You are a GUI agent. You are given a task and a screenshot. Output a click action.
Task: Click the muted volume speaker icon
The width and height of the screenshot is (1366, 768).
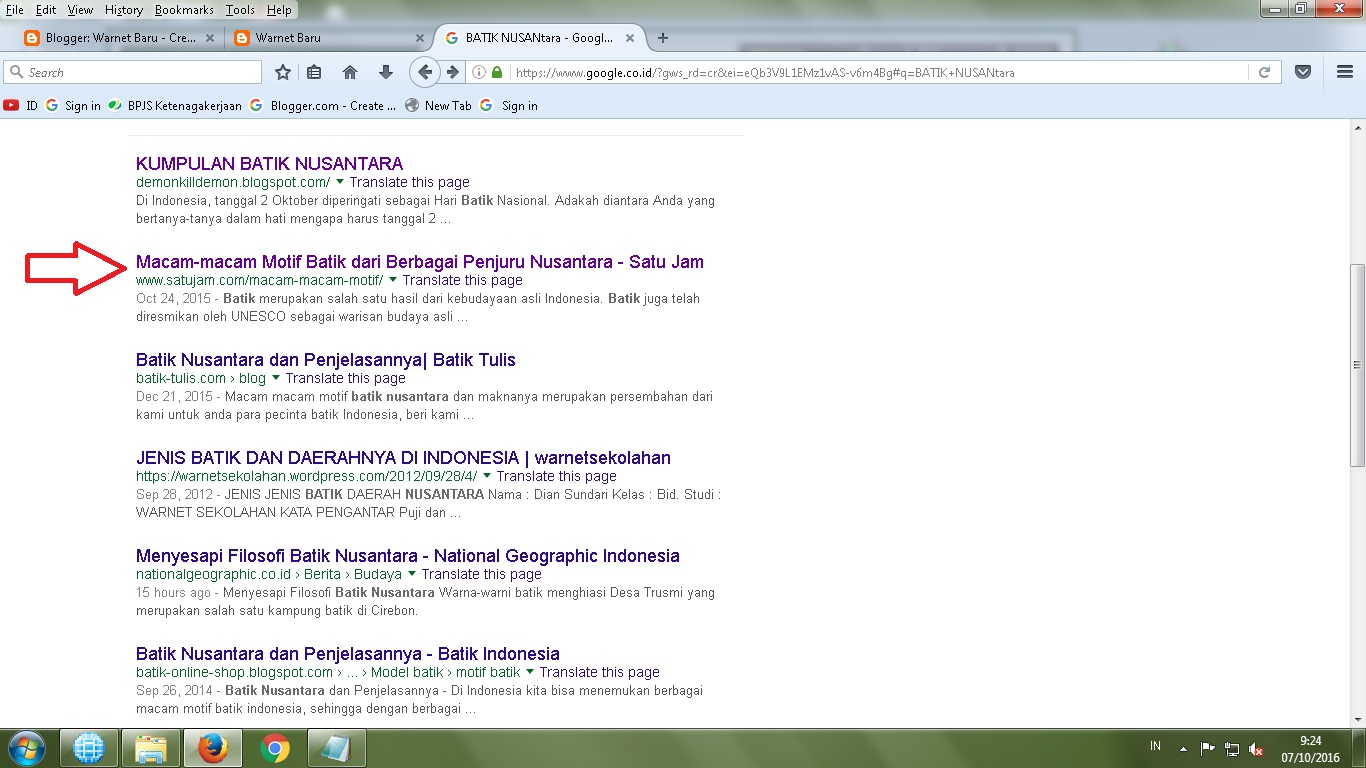point(1257,749)
